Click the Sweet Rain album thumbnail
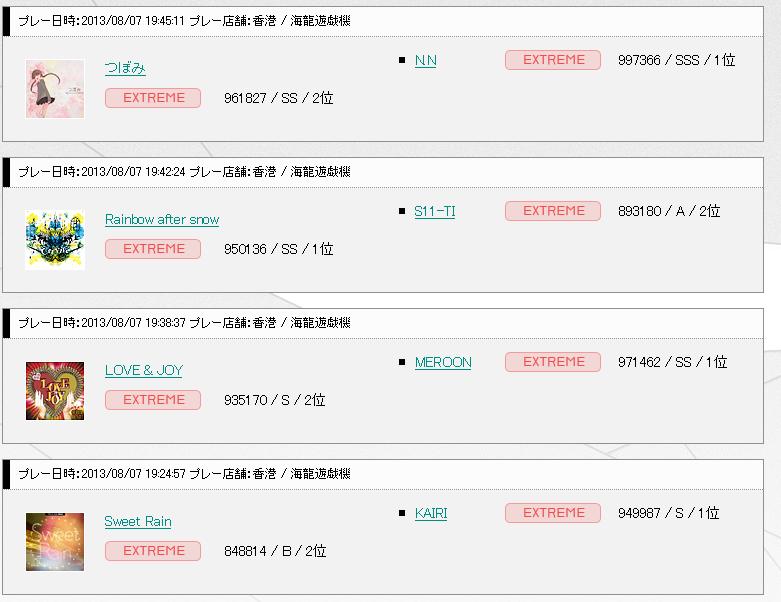The height and width of the screenshot is (602, 781). click(x=55, y=542)
